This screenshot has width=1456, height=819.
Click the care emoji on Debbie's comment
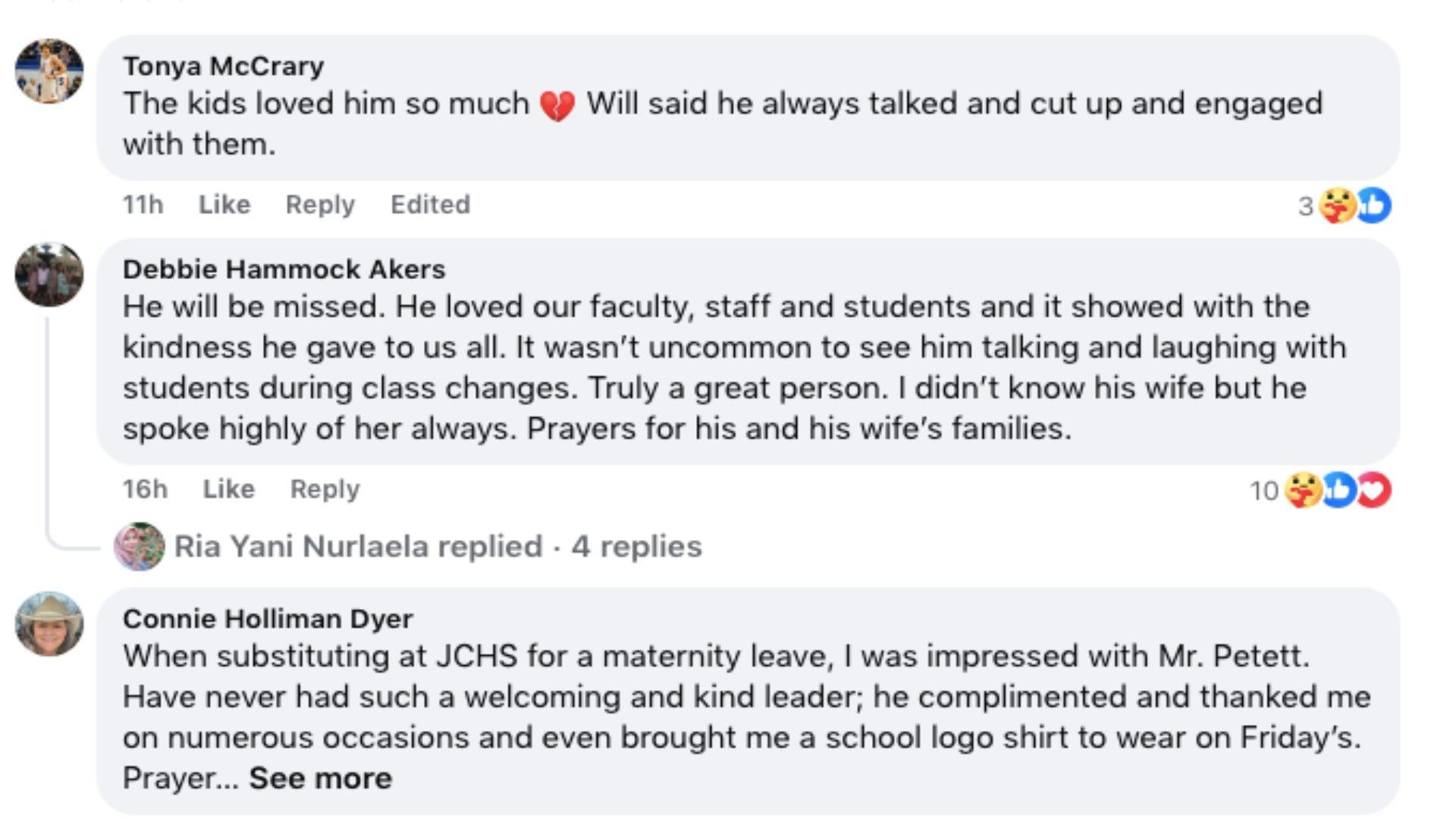click(1303, 490)
